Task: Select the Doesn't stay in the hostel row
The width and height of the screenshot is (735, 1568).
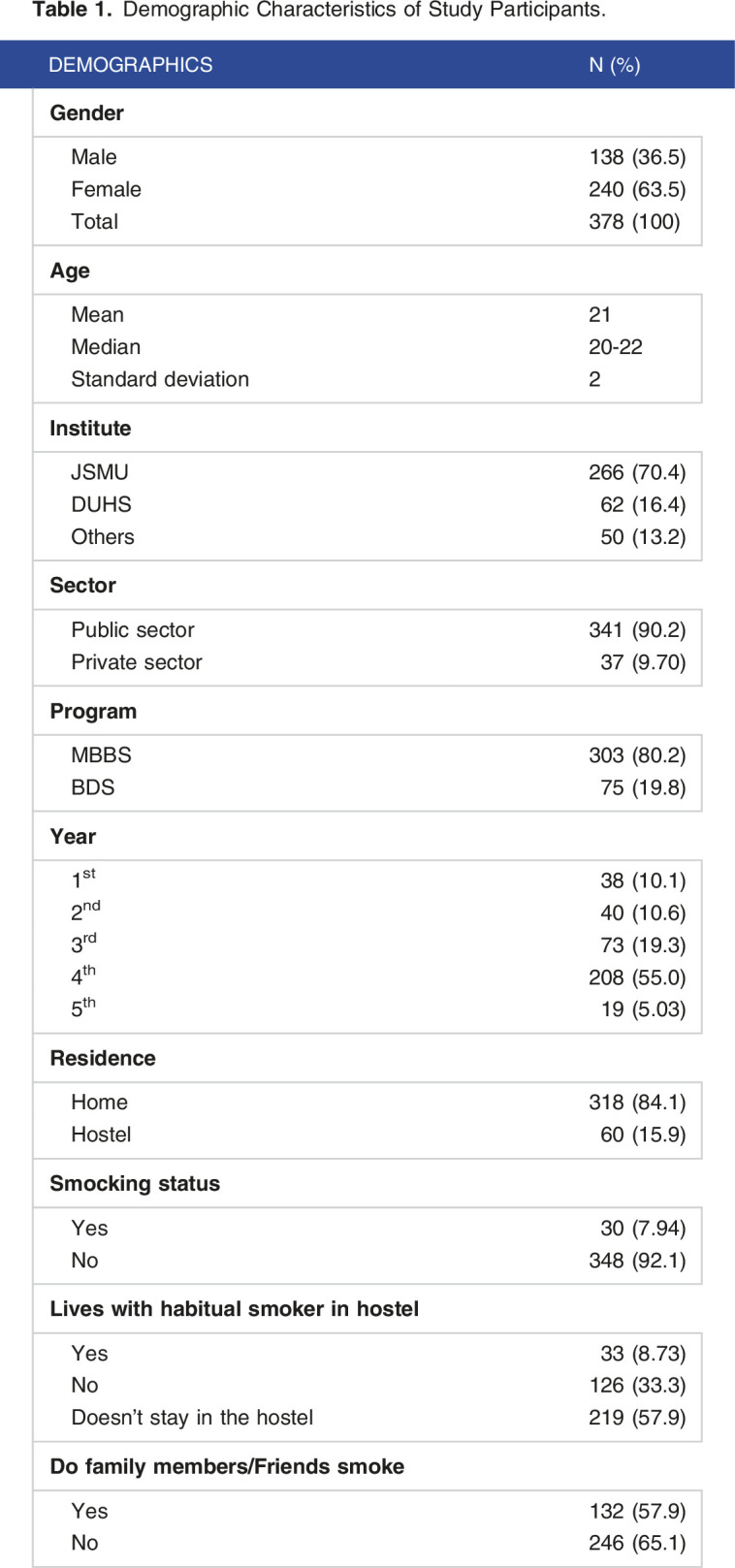Action: 367,1418
